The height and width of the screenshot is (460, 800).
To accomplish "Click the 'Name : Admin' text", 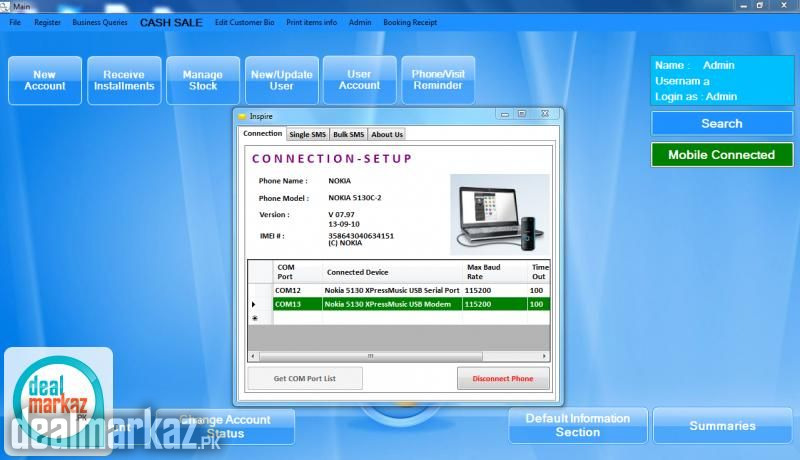I will pyautogui.click(x=694, y=65).
